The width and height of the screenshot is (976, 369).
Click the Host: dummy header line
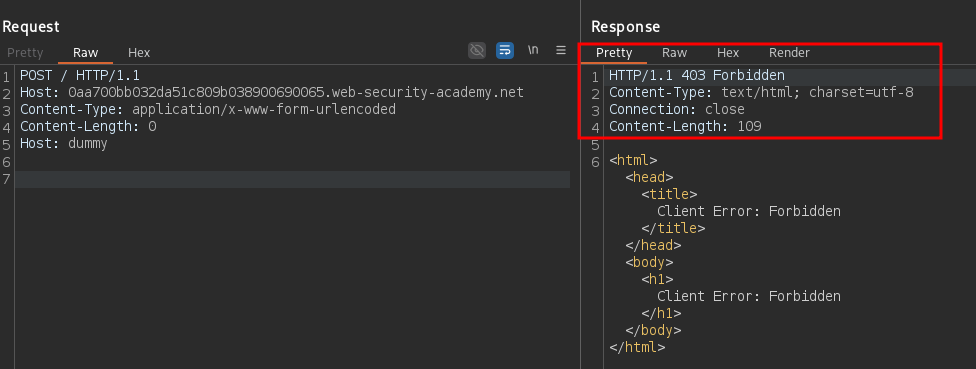[x=63, y=144]
